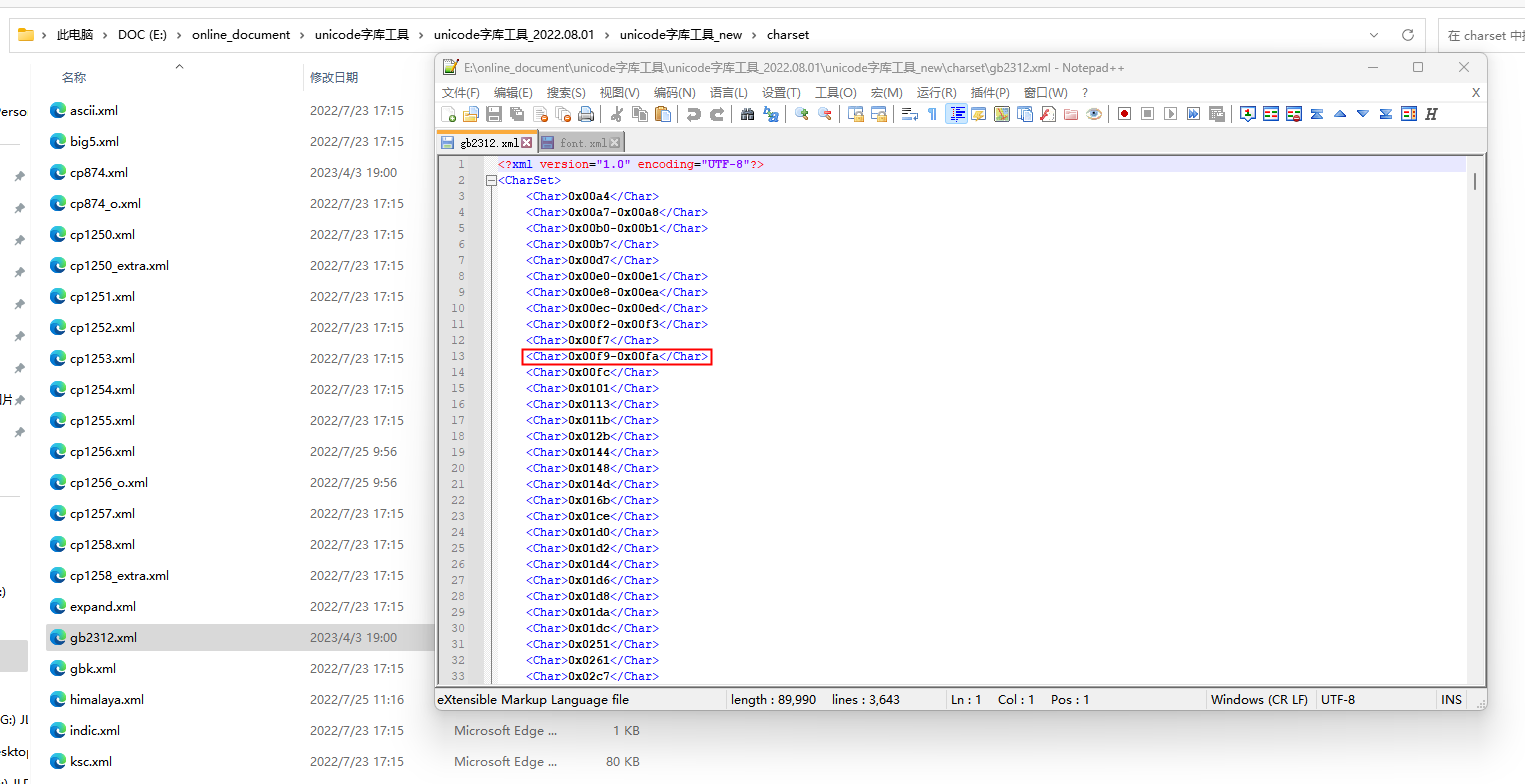Collapse the CharSet fold marker
The height and width of the screenshot is (784, 1525).
491,180
